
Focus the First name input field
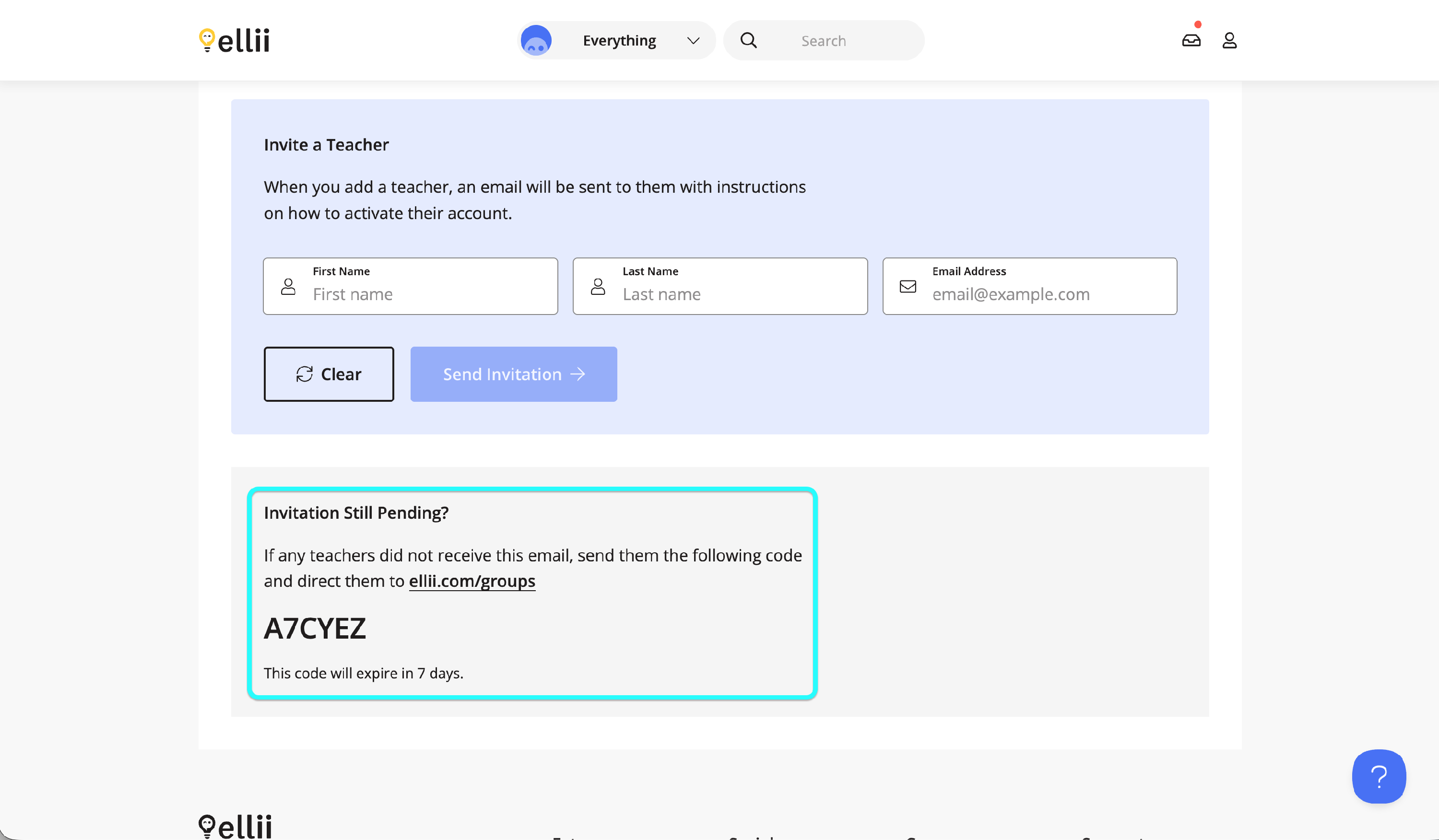[428, 294]
